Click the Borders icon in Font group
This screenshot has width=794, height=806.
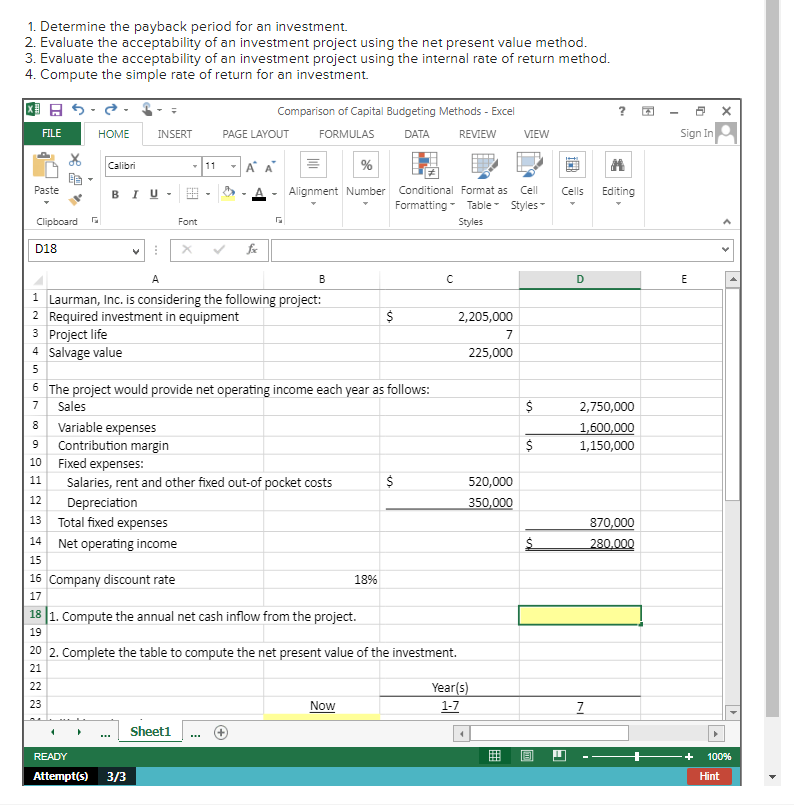(x=192, y=194)
